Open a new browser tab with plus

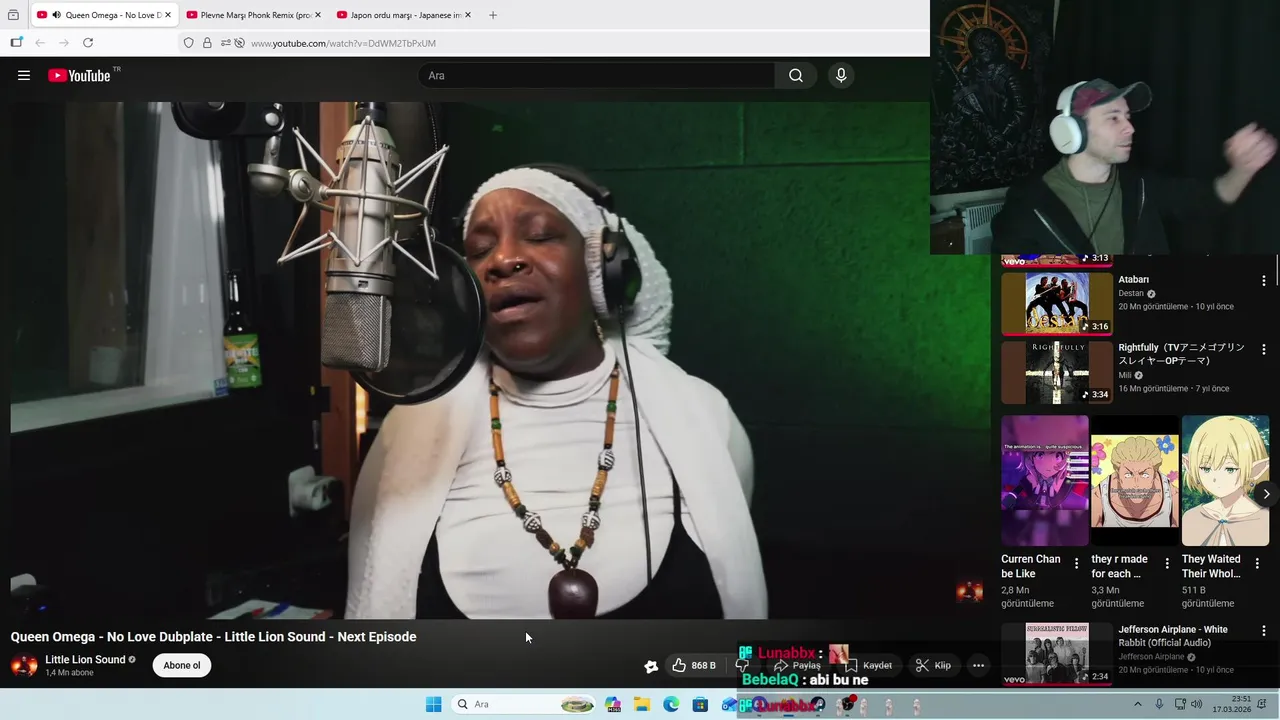pos(493,15)
